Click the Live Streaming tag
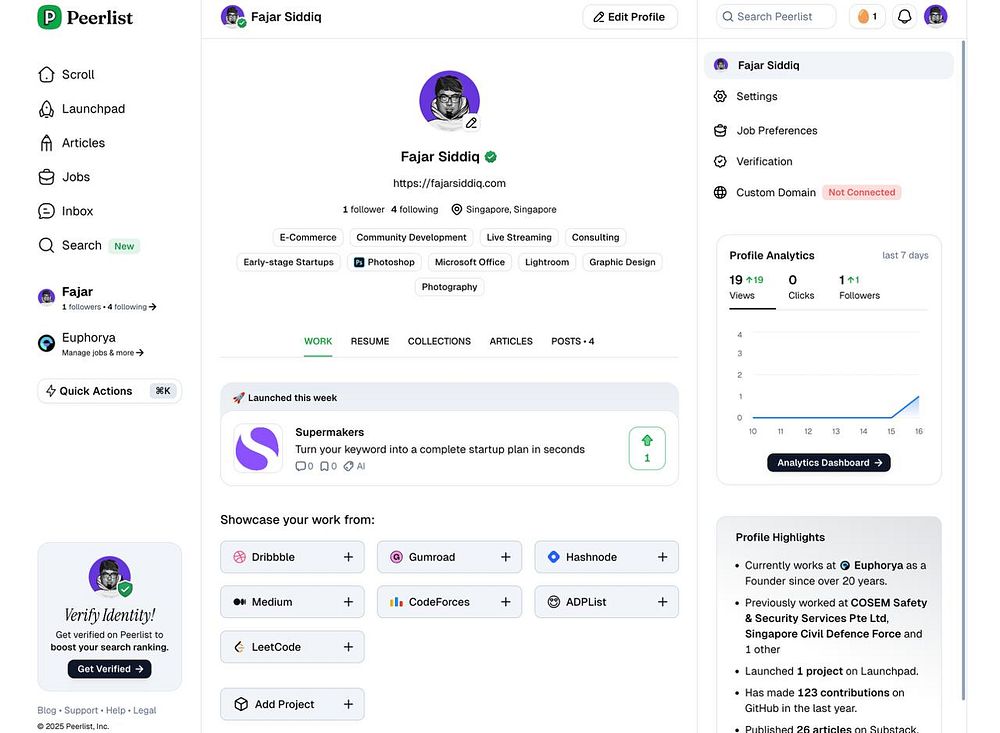1000x733 pixels. coord(519,237)
